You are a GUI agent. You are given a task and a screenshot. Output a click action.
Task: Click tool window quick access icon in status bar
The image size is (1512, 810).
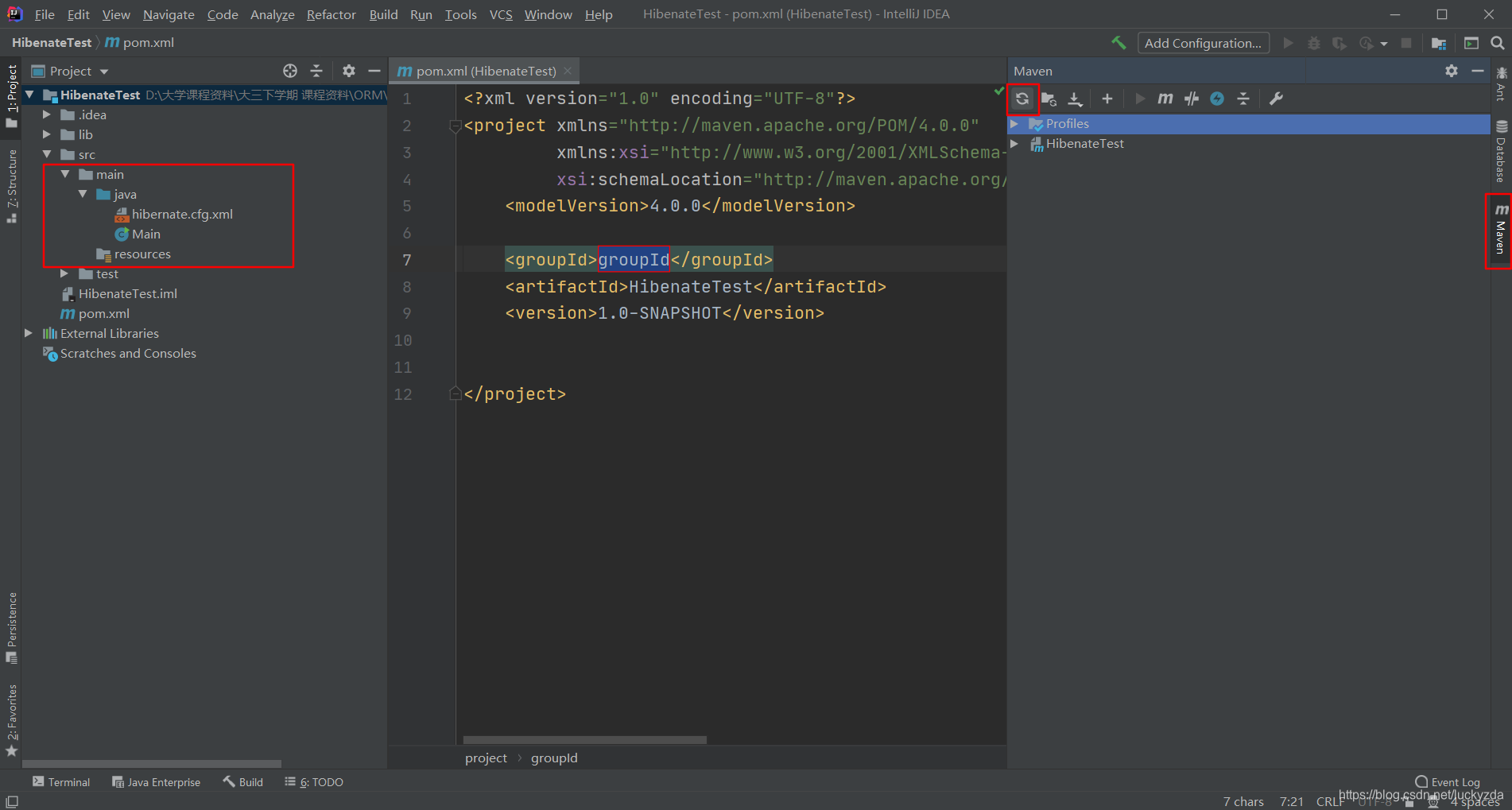pos(12,801)
